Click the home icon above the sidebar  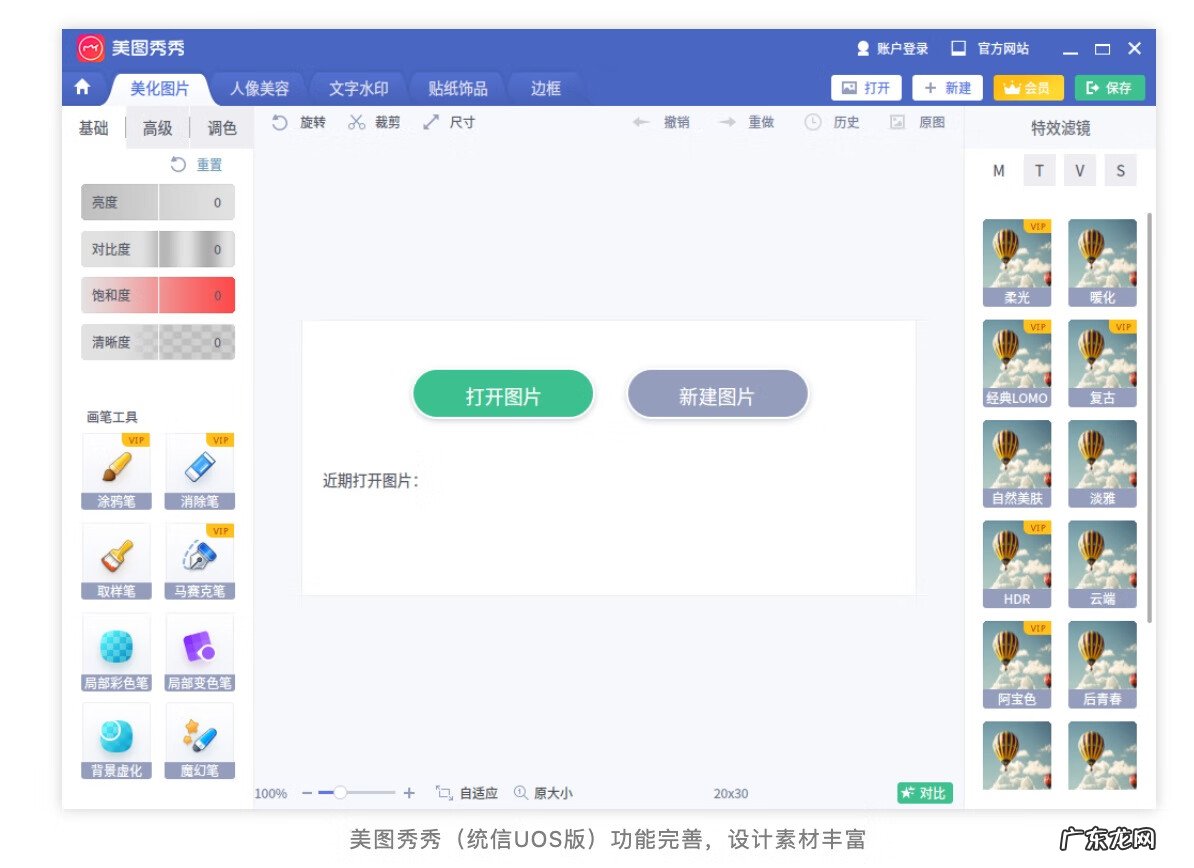point(85,88)
